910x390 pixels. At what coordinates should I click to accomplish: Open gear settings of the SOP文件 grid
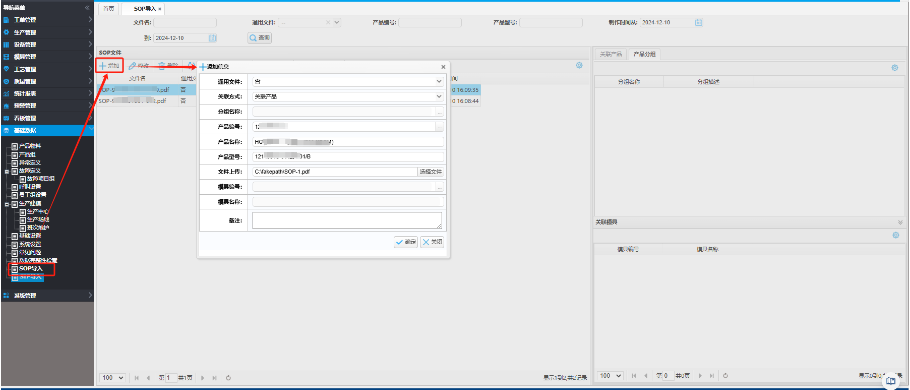coord(579,66)
